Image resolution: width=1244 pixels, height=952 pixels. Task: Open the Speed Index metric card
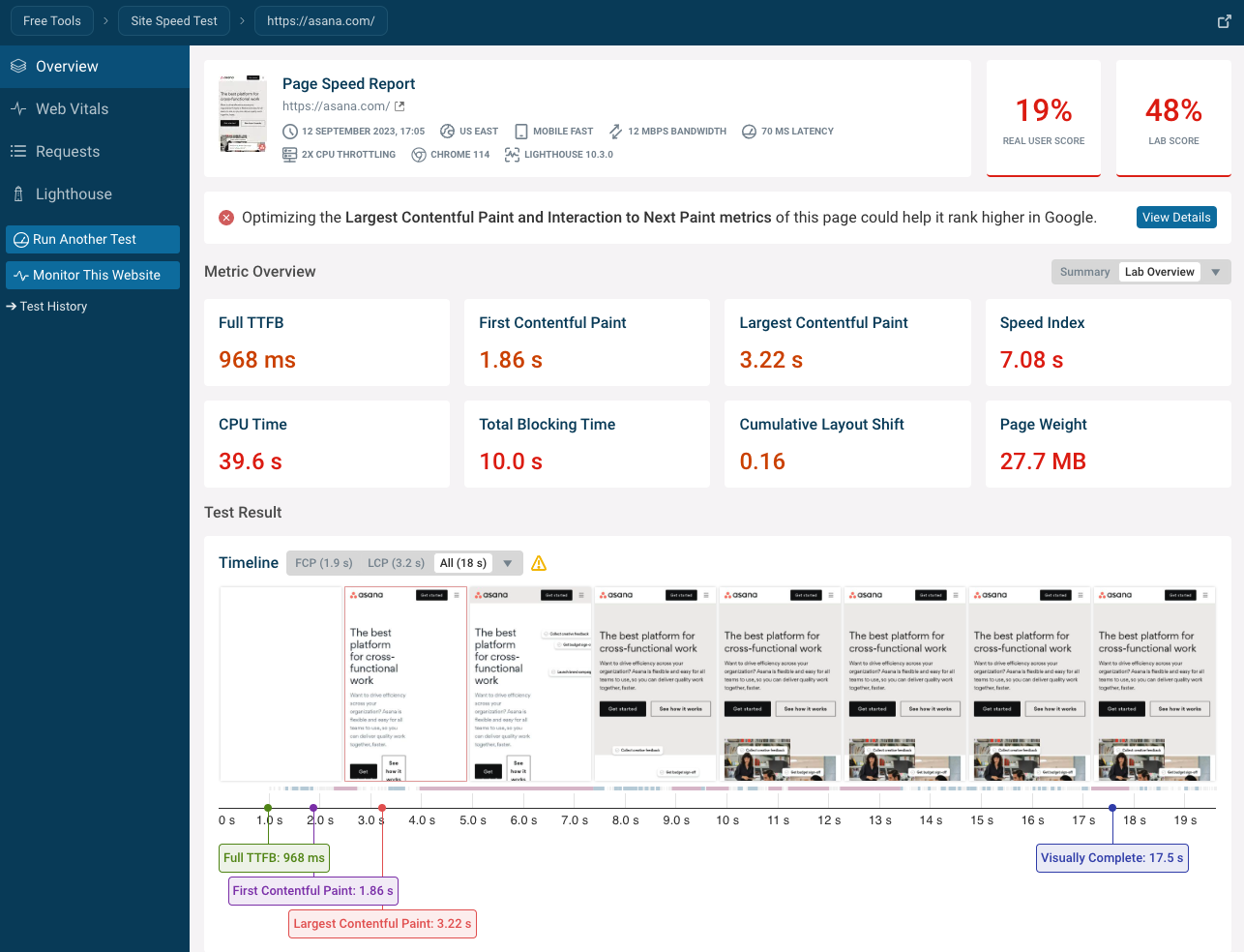coord(1109,342)
